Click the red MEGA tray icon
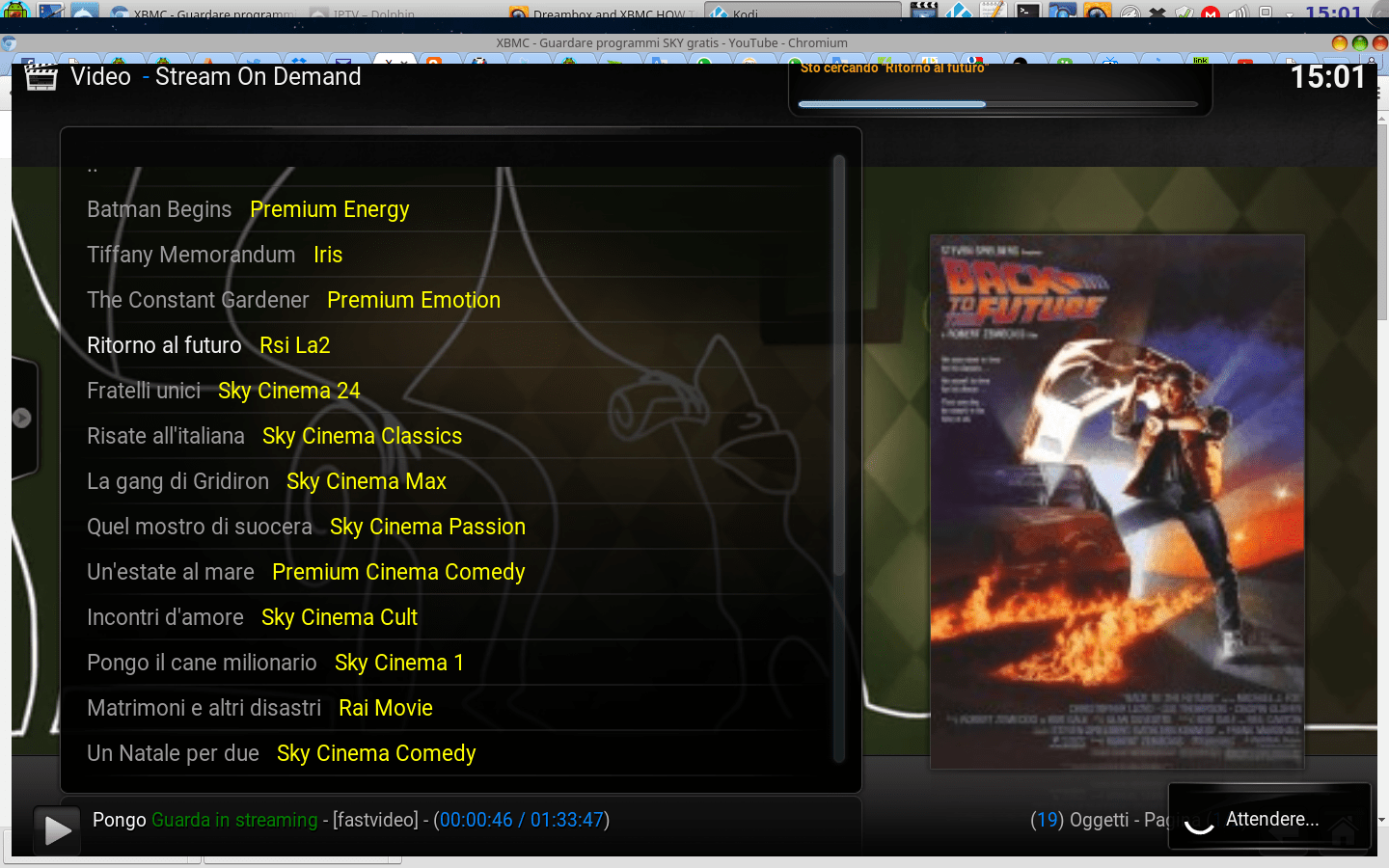Screen dimensions: 1389x868 tap(1211, 13)
